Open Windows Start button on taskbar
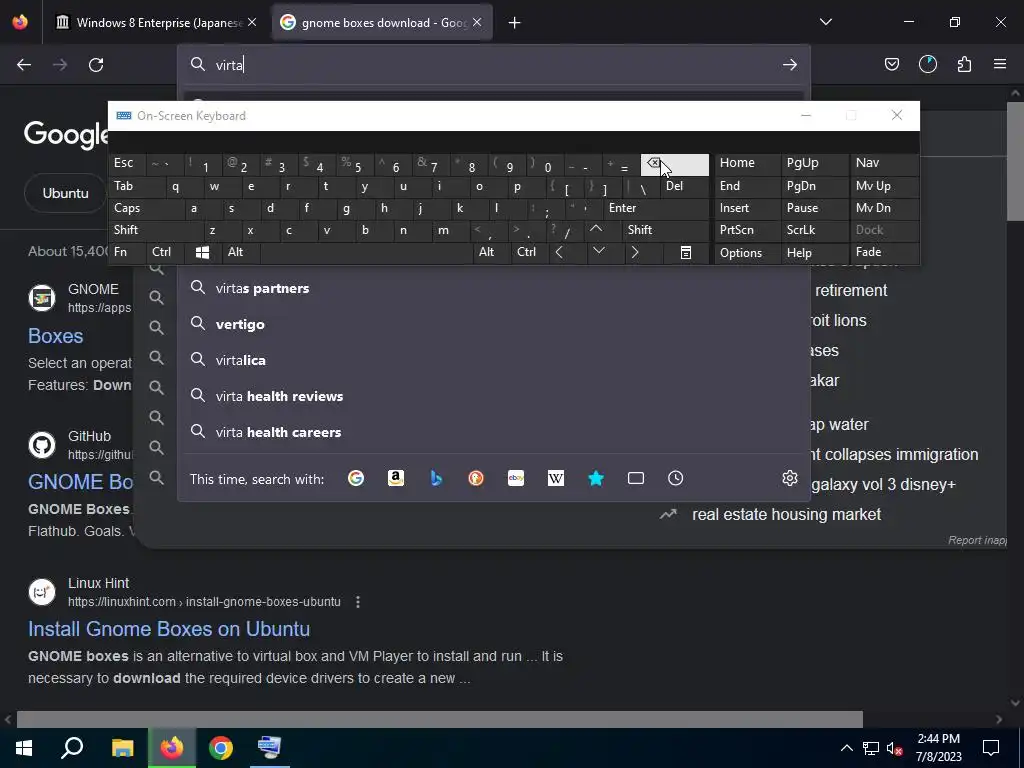 tap(24, 748)
